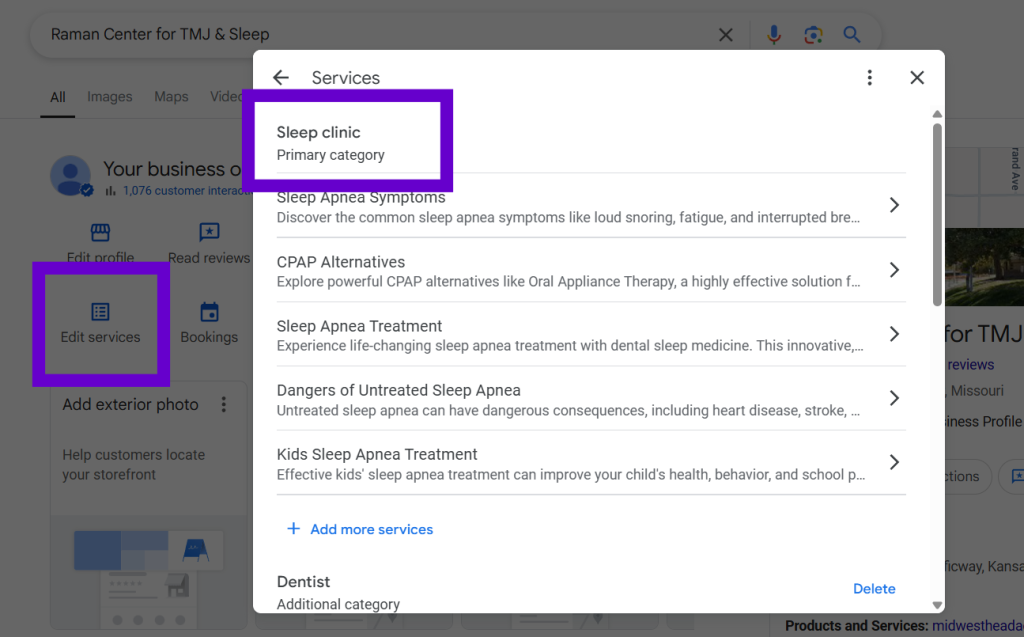The width and height of the screenshot is (1024, 637).
Task: Click the Bookings calendar icon
Action: (x=209, y=311)
